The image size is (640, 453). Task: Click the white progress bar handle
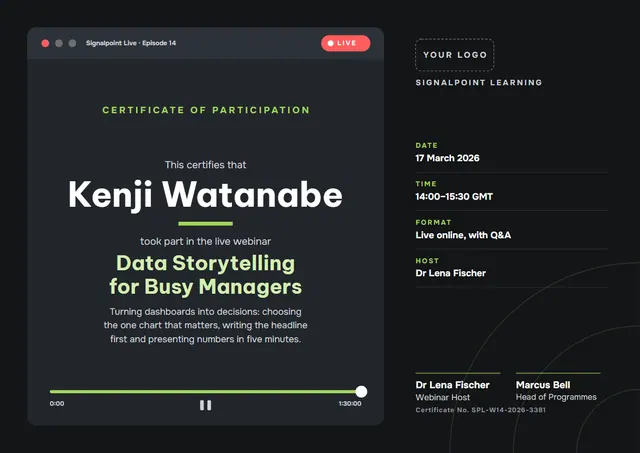point(361,391)
